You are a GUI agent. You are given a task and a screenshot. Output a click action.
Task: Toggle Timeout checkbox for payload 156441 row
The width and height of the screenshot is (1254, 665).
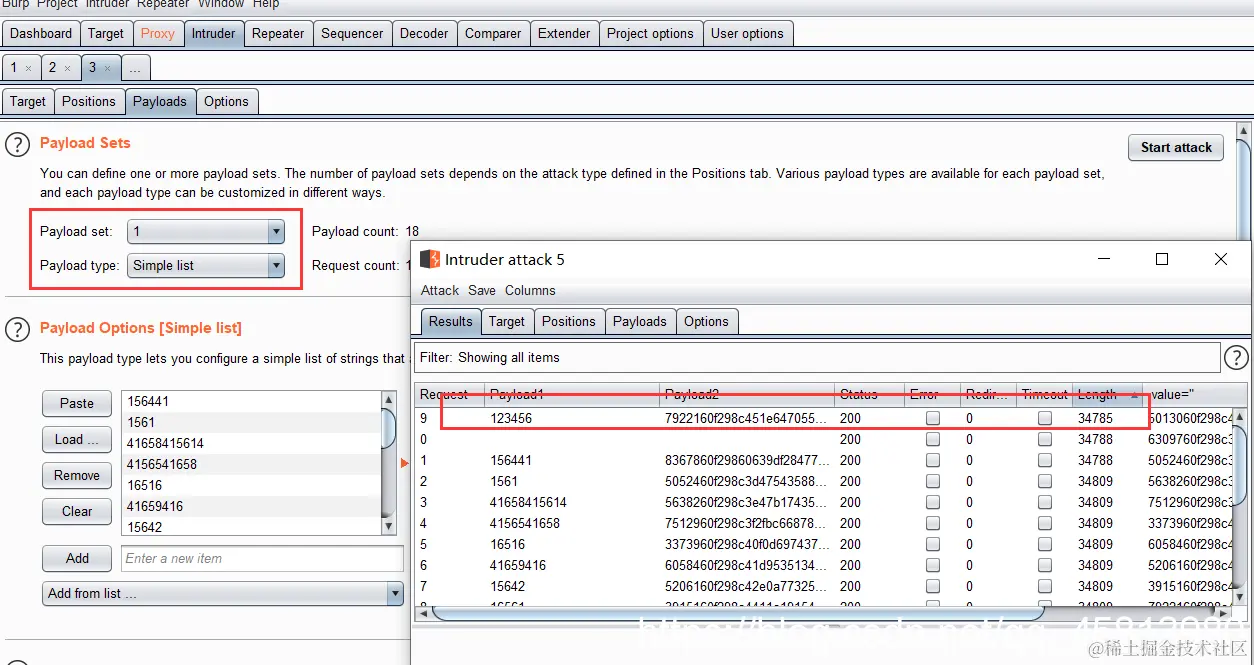pos(1045,461)
